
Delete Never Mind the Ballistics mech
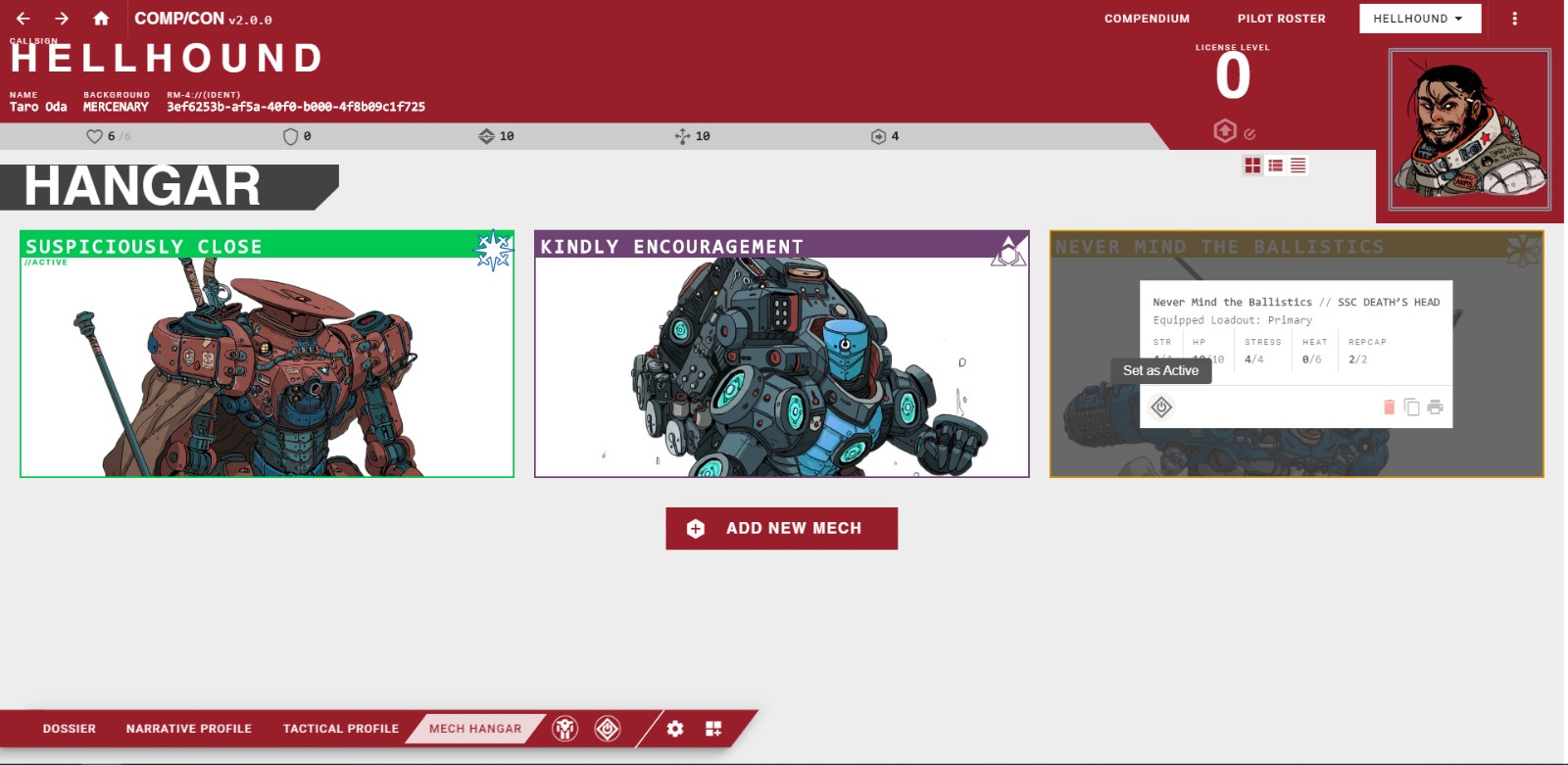tap(1389, 406)
